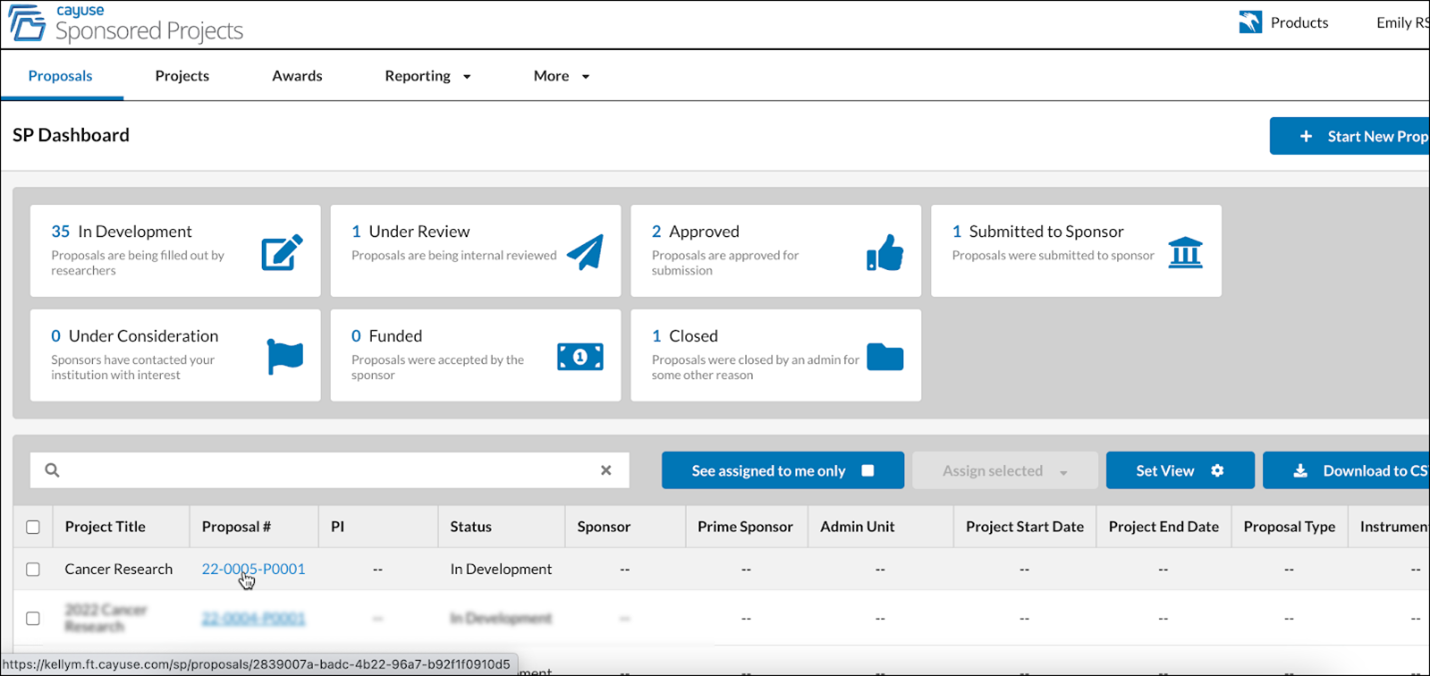Click the Cayuse Sponsored Projects logo icon

[27, 24]
